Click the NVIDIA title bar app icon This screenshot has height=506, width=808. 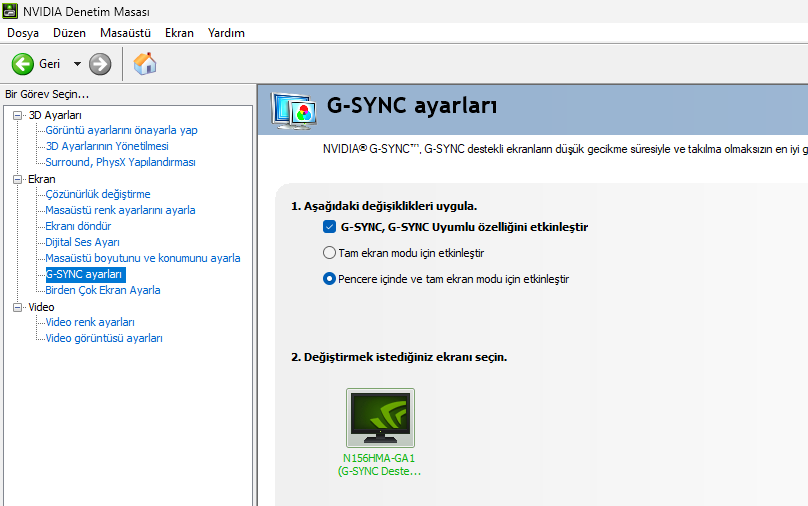(10, 11)
